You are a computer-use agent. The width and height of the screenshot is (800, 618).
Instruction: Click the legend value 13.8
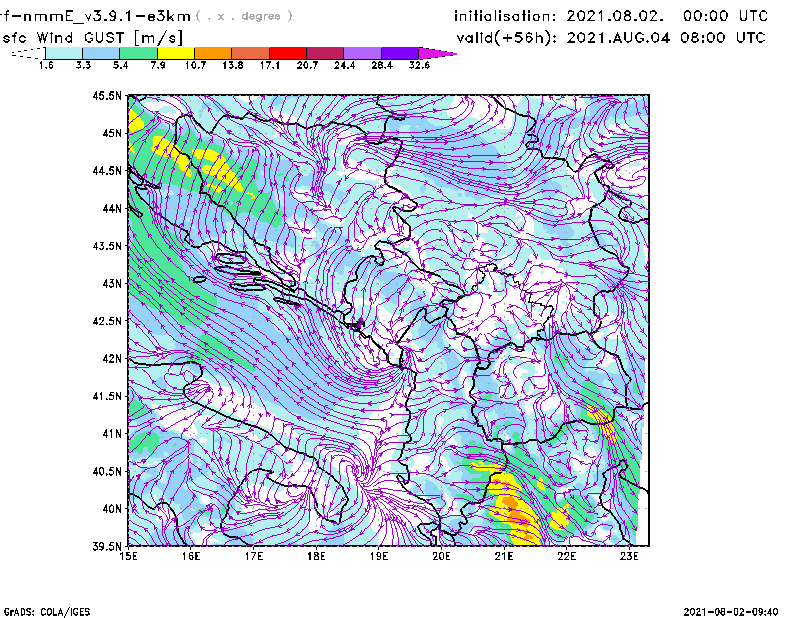(232, 65)
